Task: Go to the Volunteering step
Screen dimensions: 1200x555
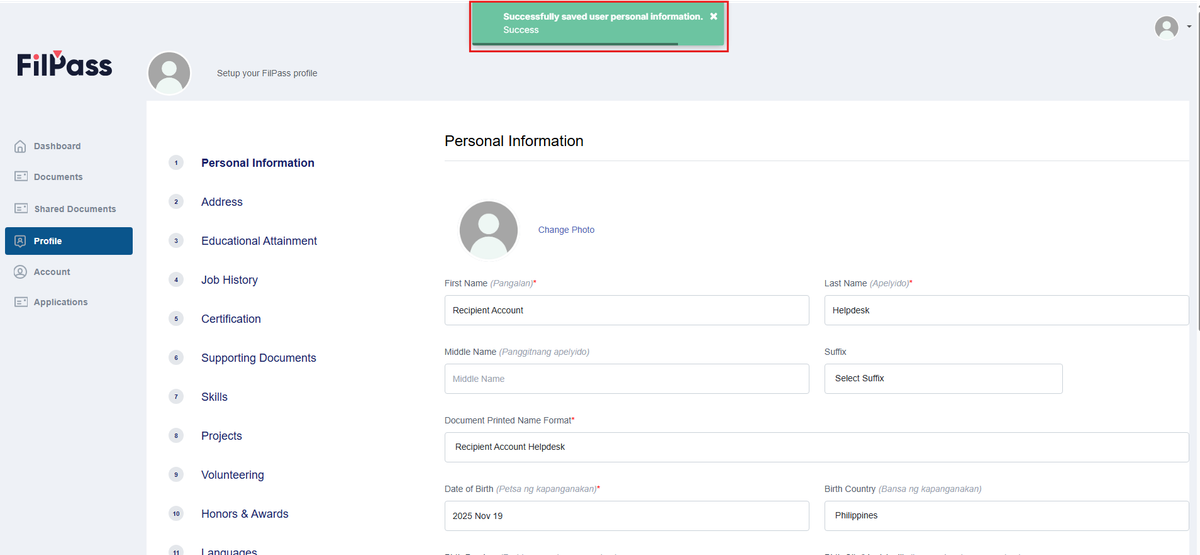Action: 232,475
